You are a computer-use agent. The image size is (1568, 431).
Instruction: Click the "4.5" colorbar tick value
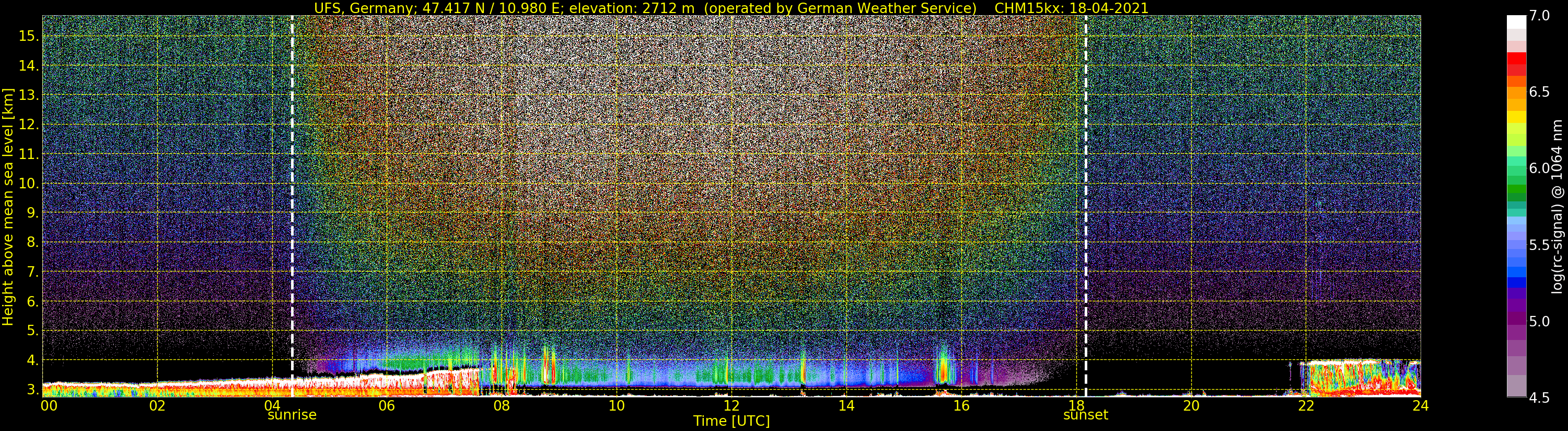point(1539,398)
